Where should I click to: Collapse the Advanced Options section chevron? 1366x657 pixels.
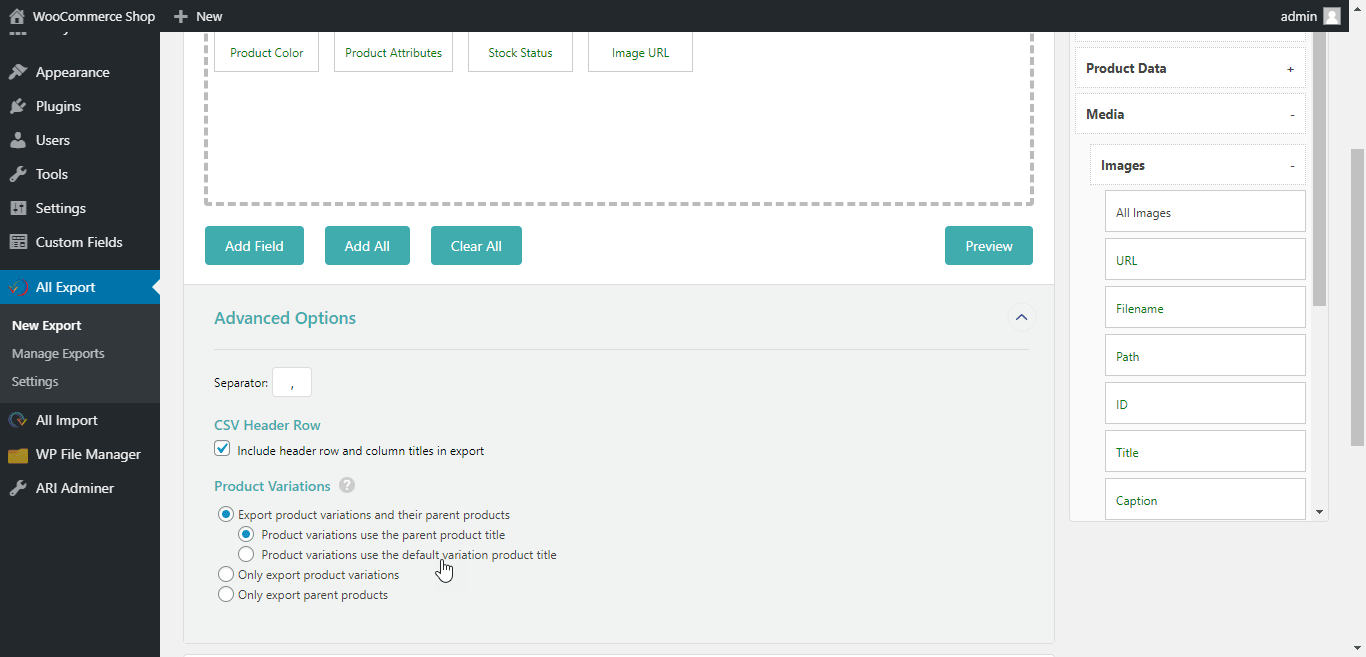tap(1021, 317)
